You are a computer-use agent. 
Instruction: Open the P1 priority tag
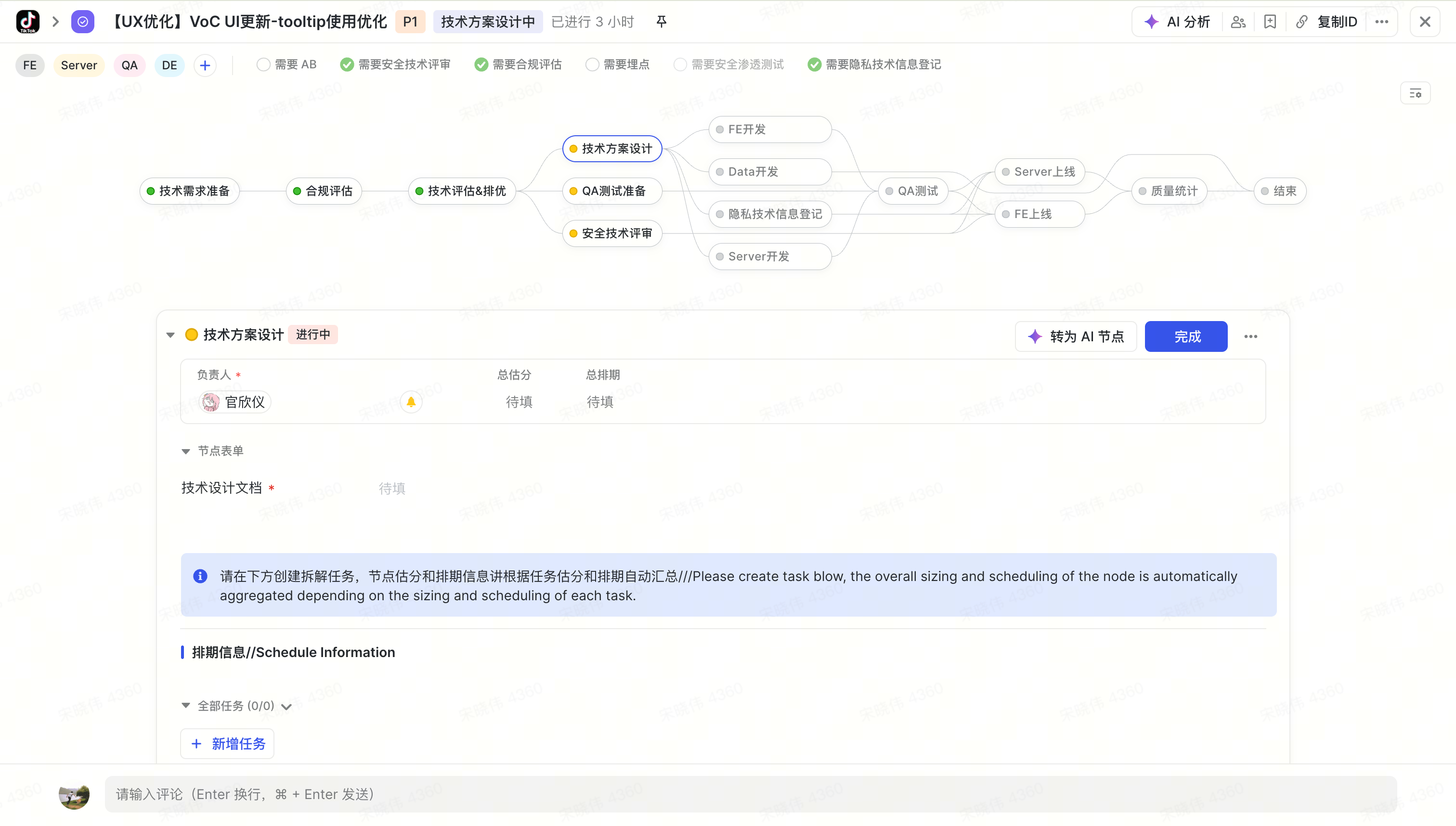pos(410,22)
